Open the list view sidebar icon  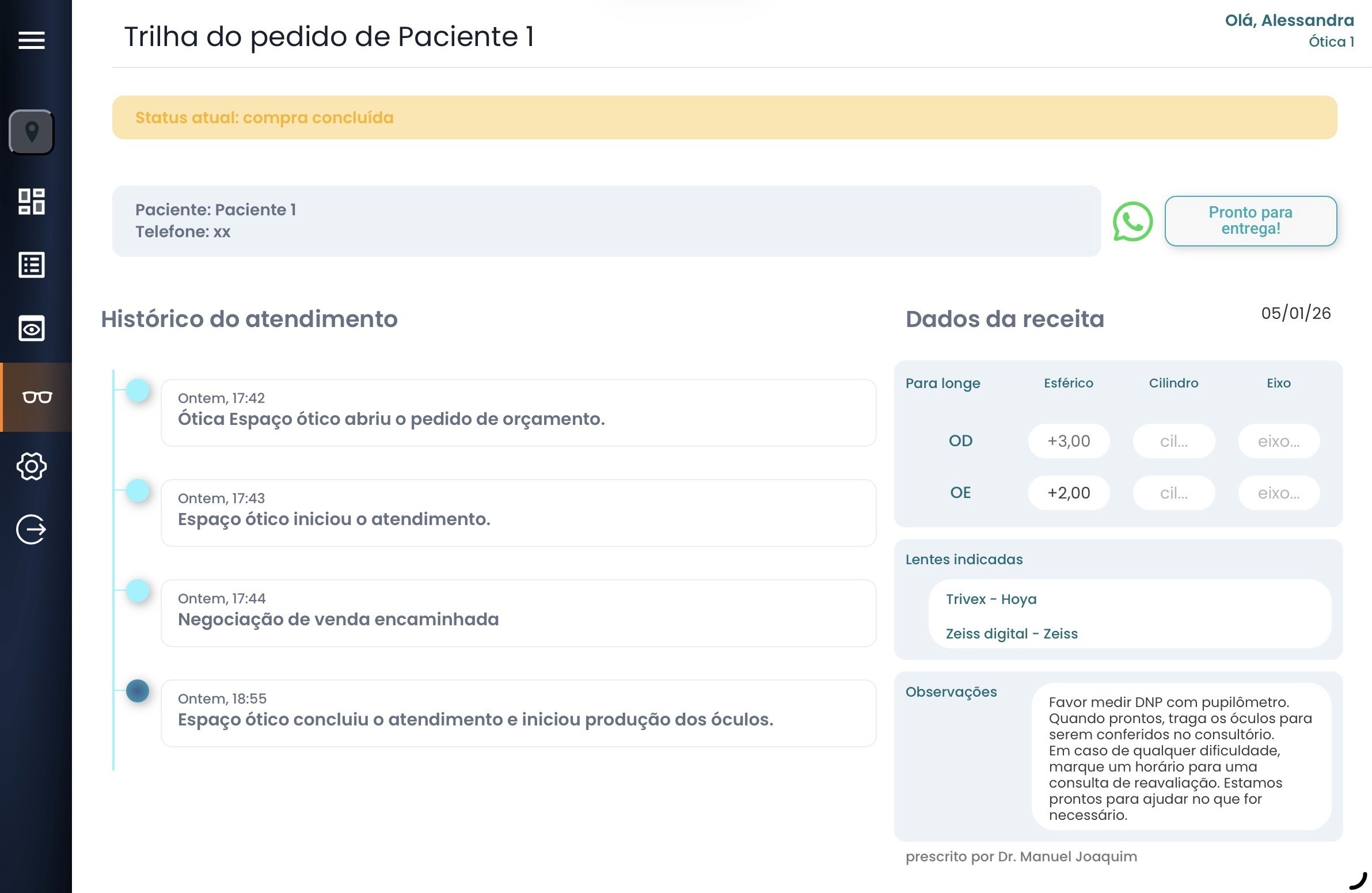(x=31, y=265)
